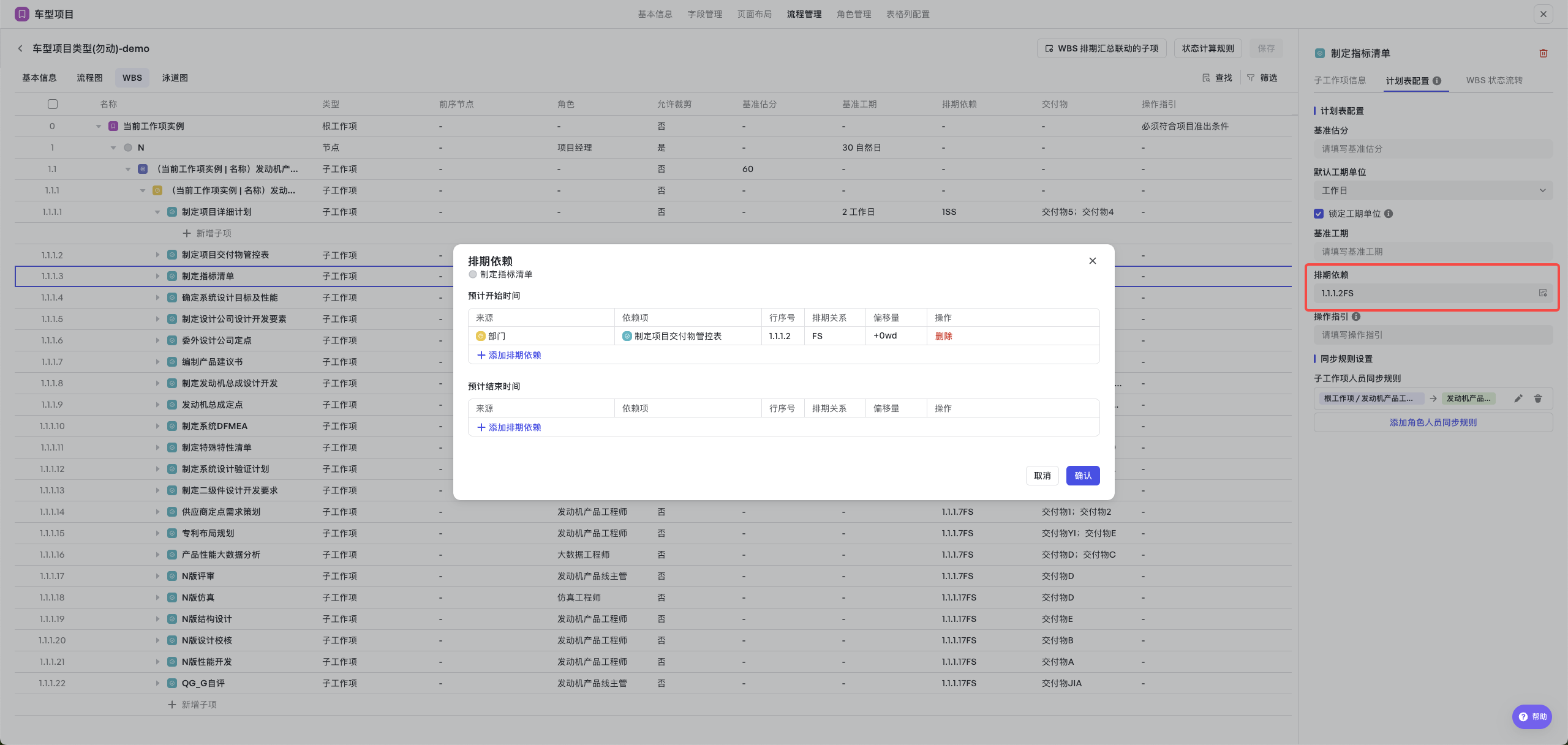Toggle the select-all checkbox in table header

tap(53, 104)
